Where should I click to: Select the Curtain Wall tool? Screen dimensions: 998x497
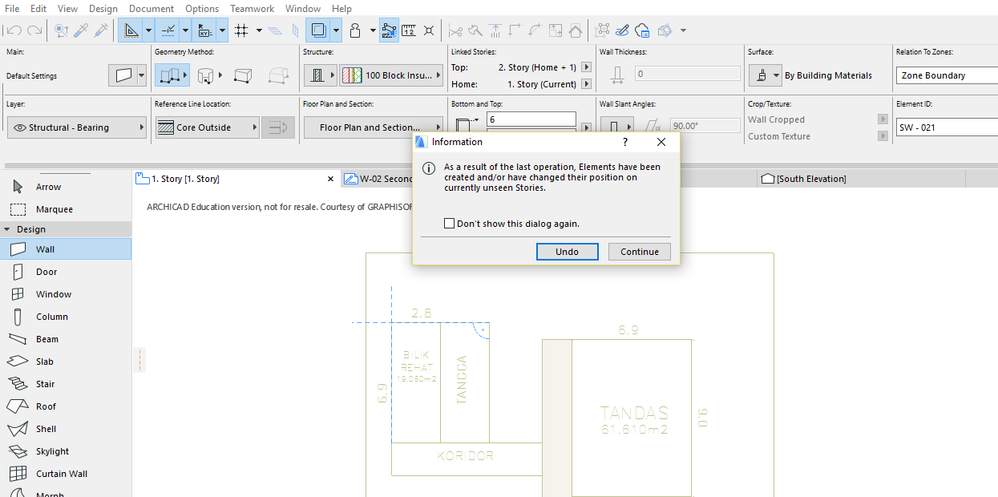(66, 473)
